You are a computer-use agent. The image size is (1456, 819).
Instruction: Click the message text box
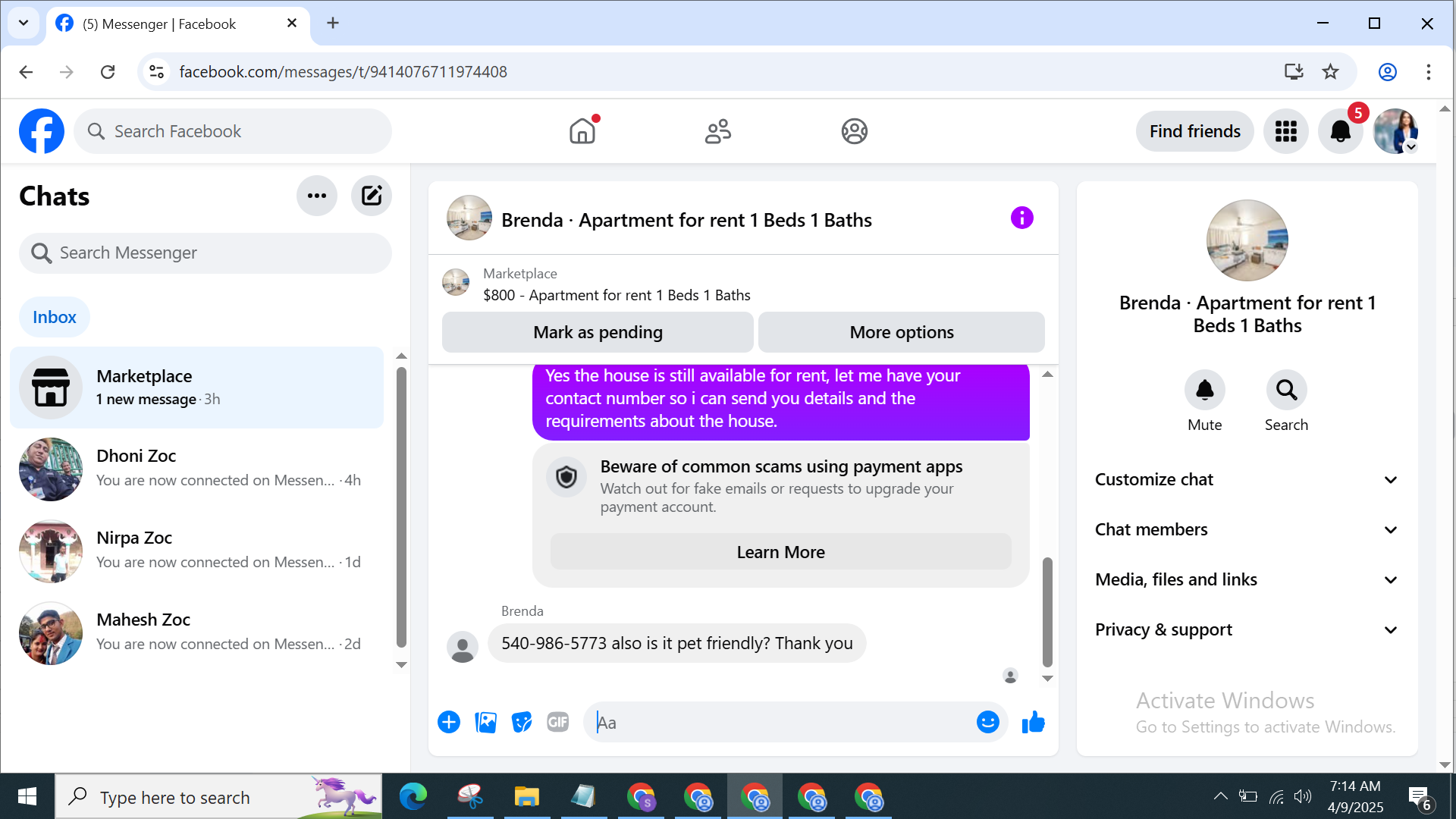tap(781, 722)
